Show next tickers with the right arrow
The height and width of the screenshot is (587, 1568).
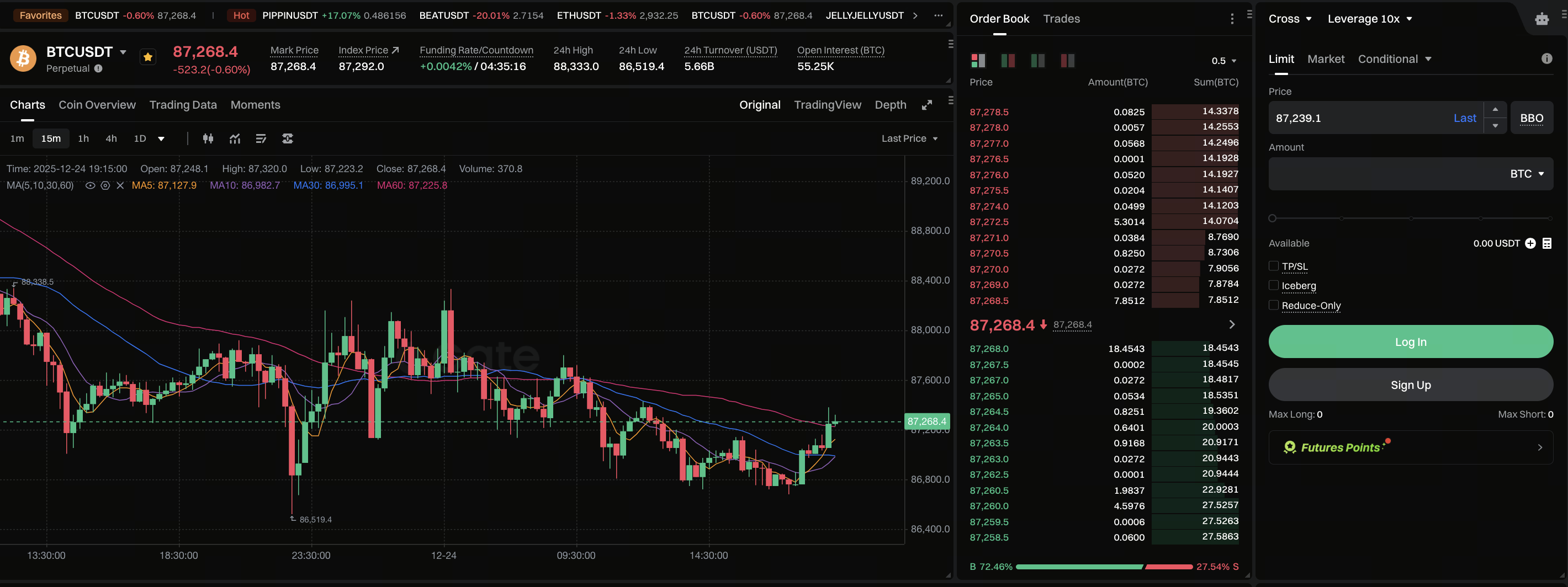point(915,15)
